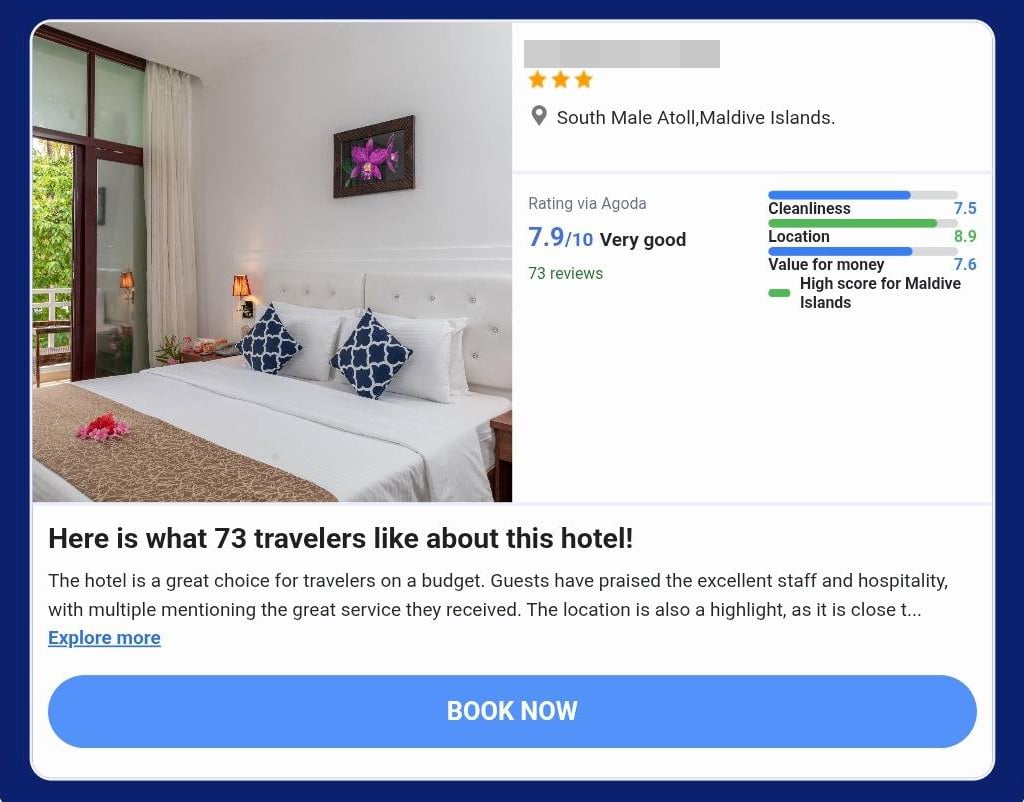Click the green Location score bar
Image resolution: width=1024 pixels, height=802 pixels.
[x=863, y=223]
